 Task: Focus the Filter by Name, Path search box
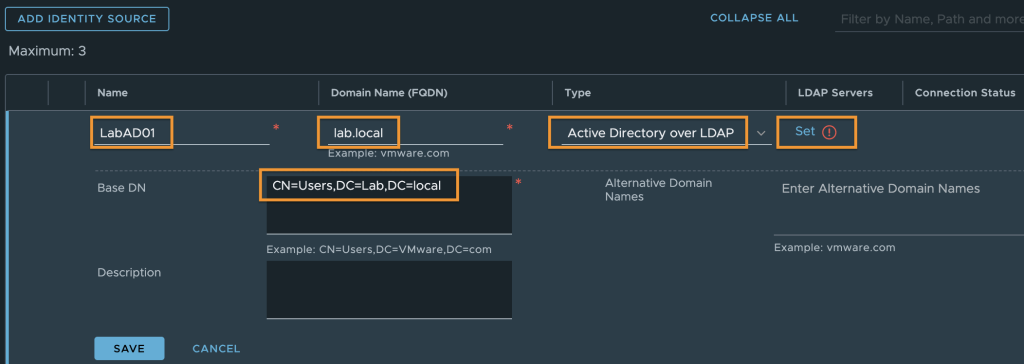[929, 20]
